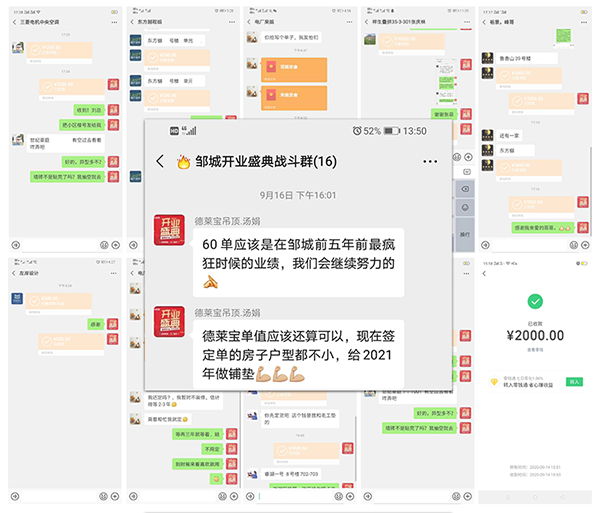The image size is (600, 513).
Task: Switch to voice input in 东方郡取暖 chat
Action: click(x=133, y=245)
